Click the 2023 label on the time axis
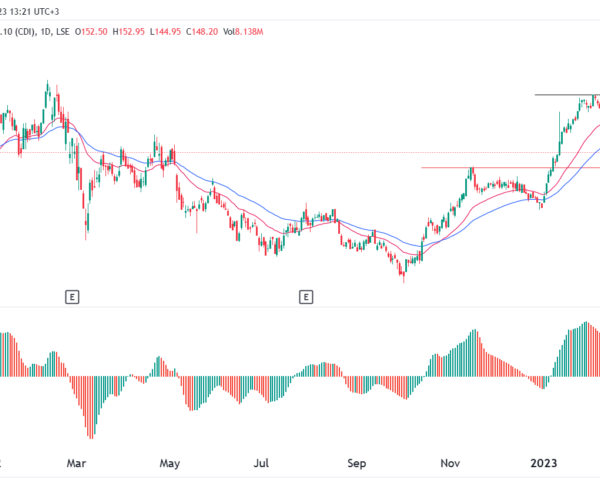600x503 pixels. [x=544, y=463]
